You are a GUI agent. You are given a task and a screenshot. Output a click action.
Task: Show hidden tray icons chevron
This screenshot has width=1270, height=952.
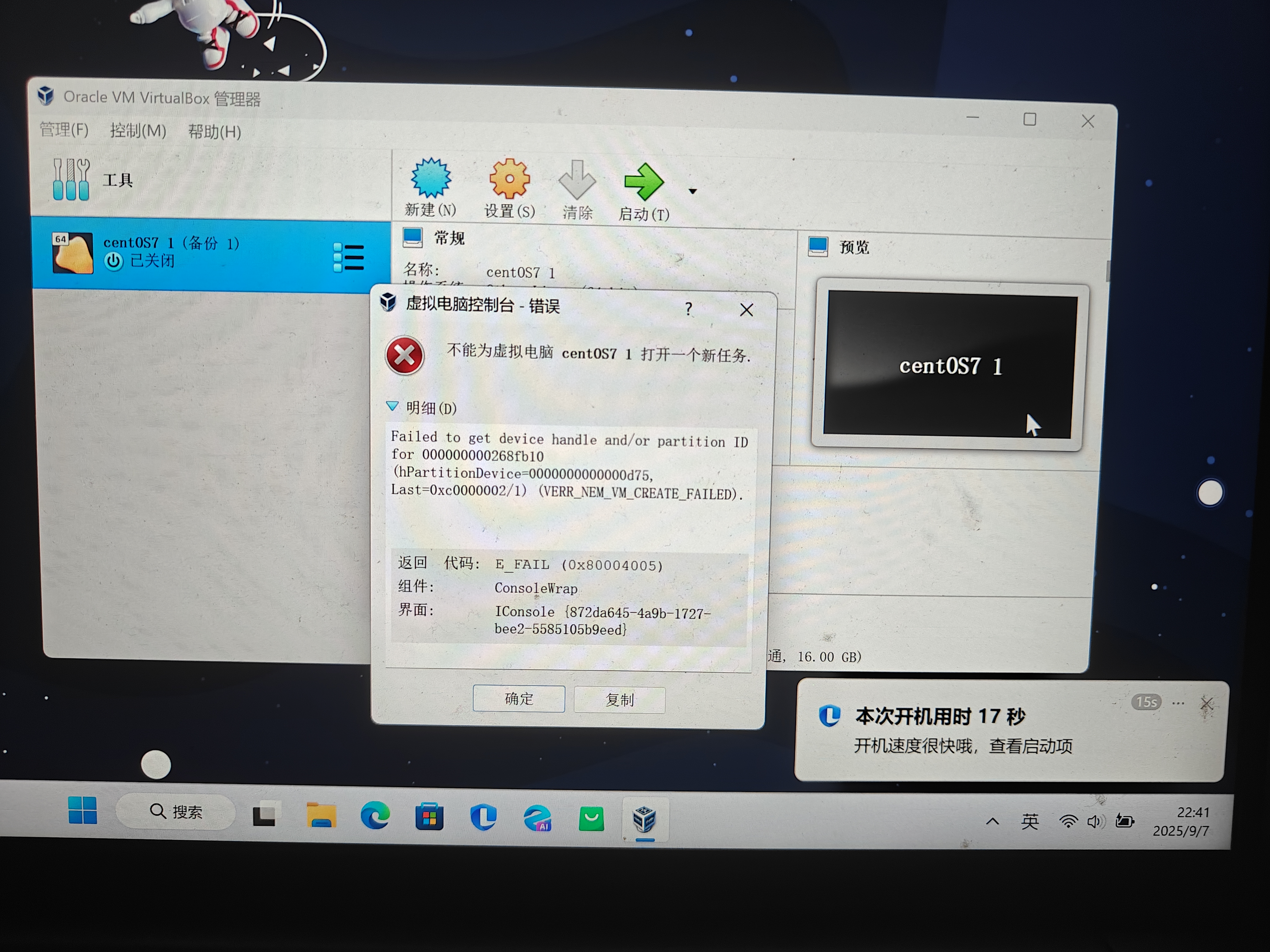[x=992, y=822]
